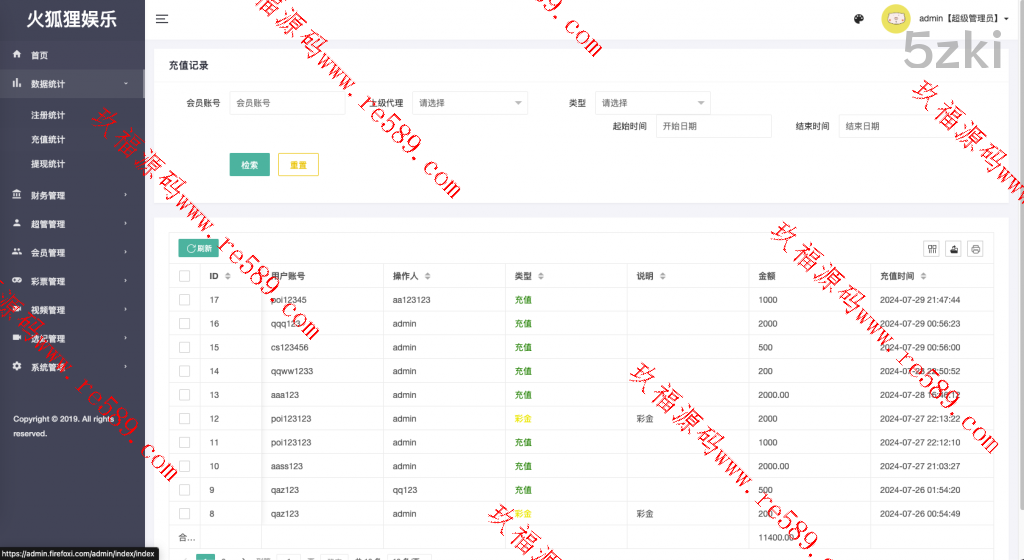Click the operator cell aa123123
Image resolution: width=1024 pixels, height=560 pixels.
coord(411,300)
